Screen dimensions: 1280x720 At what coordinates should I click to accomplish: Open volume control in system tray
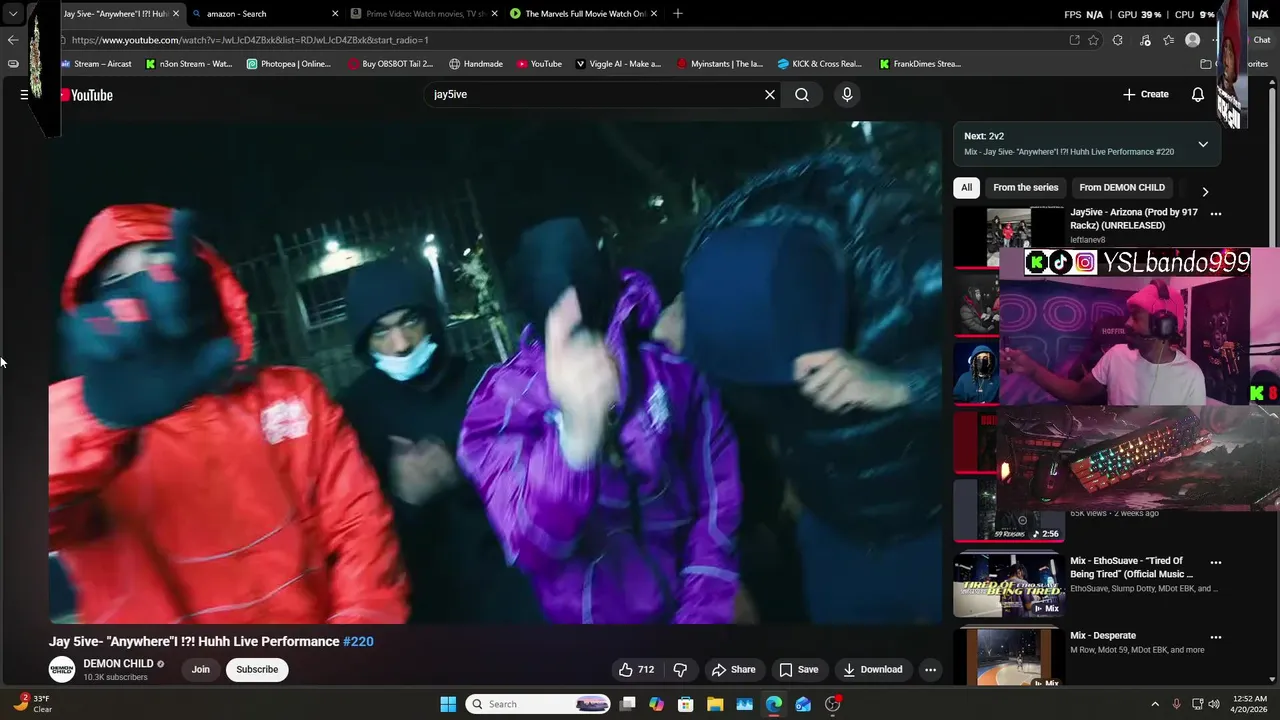[x=1214, y=704]
